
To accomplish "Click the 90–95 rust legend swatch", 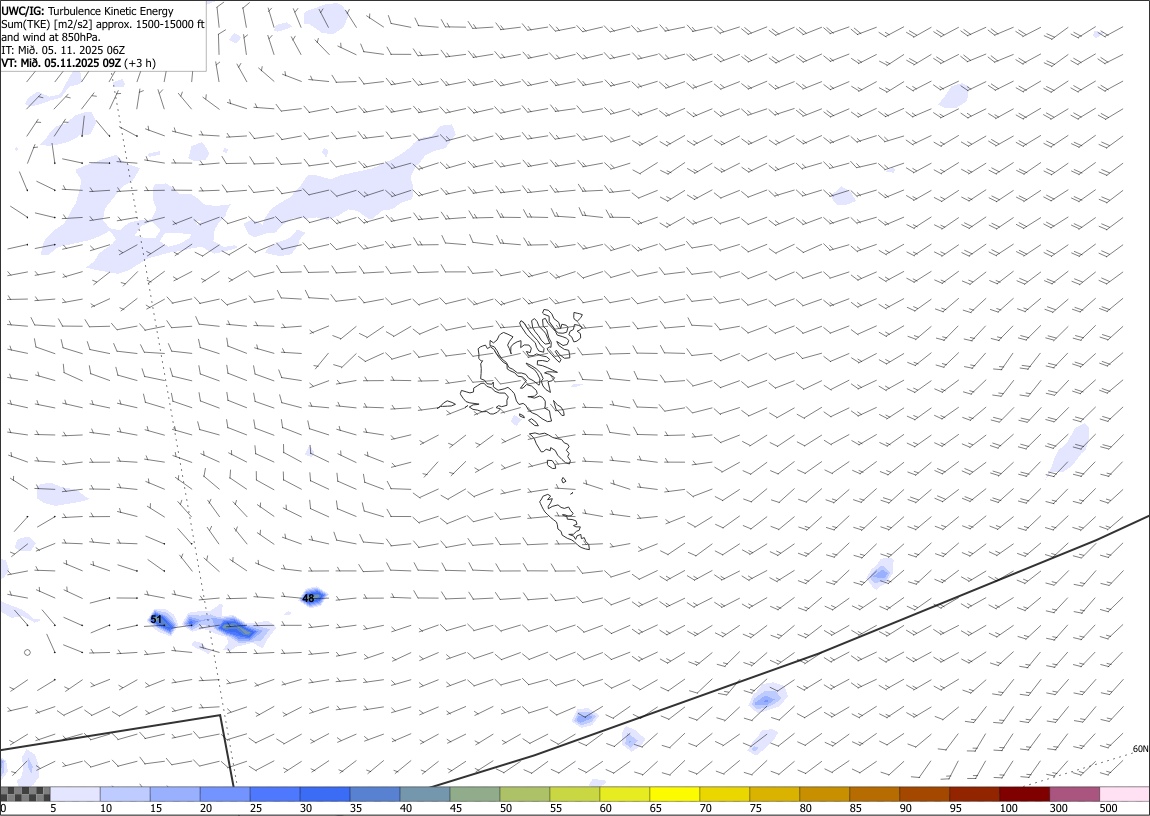I will (x=924, y=794).
